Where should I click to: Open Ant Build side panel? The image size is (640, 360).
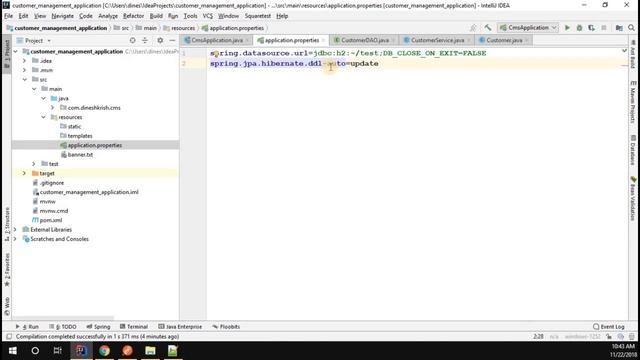click(x=633, y=55)
